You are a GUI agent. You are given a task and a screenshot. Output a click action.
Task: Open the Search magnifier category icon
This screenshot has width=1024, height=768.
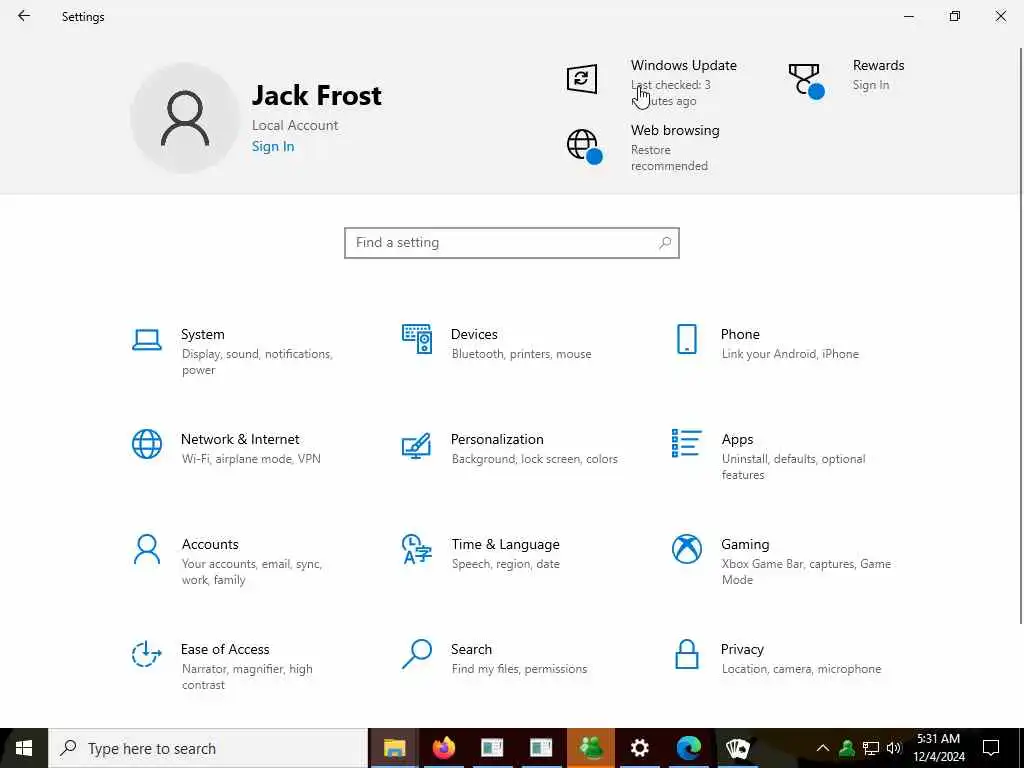coord(417,654)
